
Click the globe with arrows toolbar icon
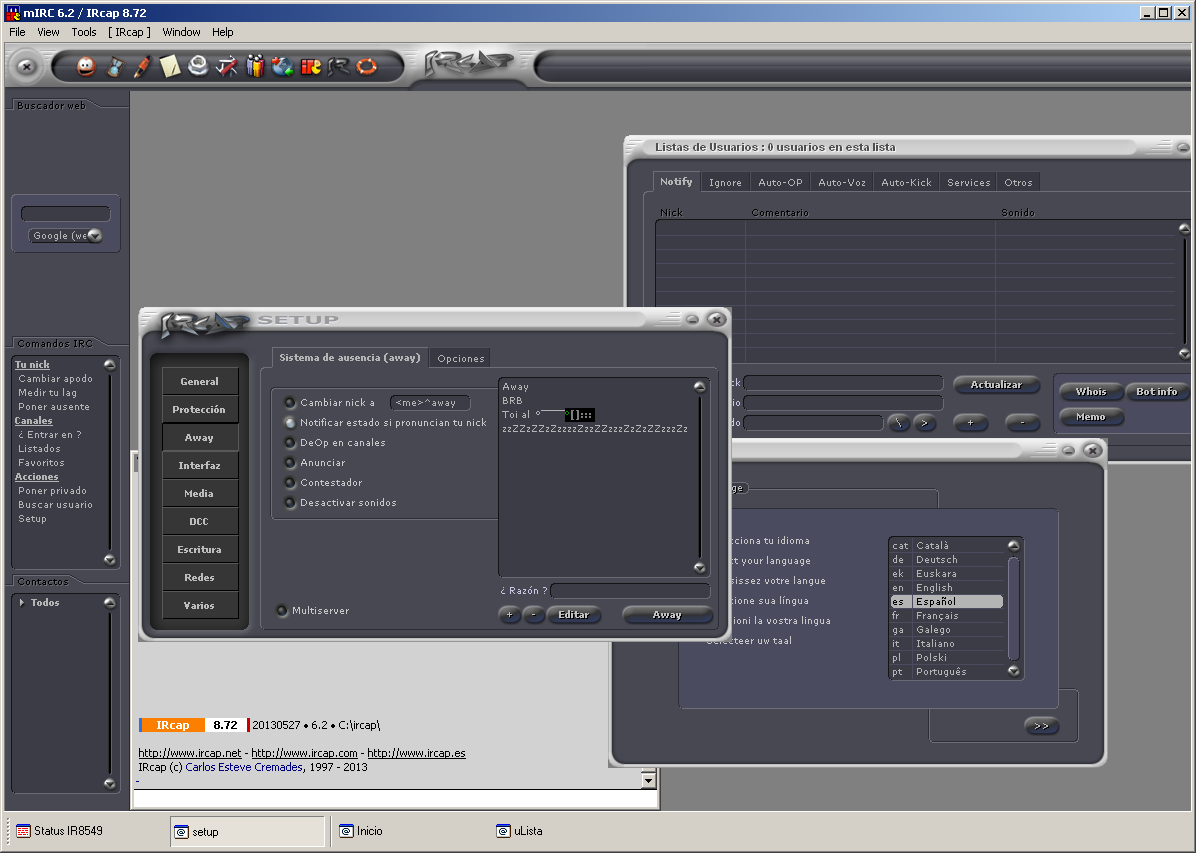coord(283,67)
